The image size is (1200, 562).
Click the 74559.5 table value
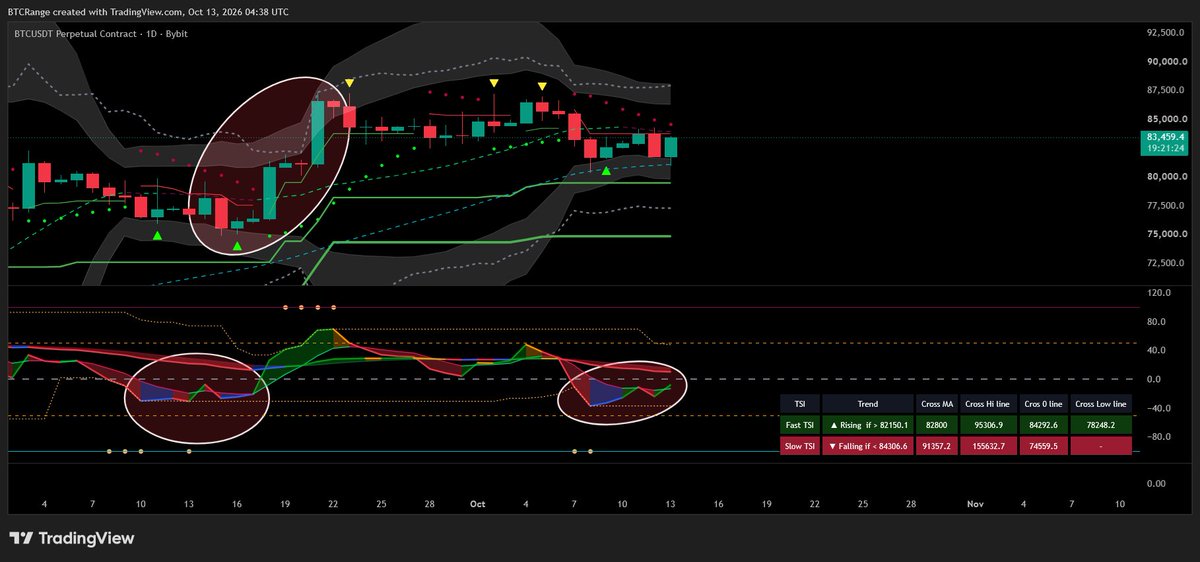[x=1043, y=446]
